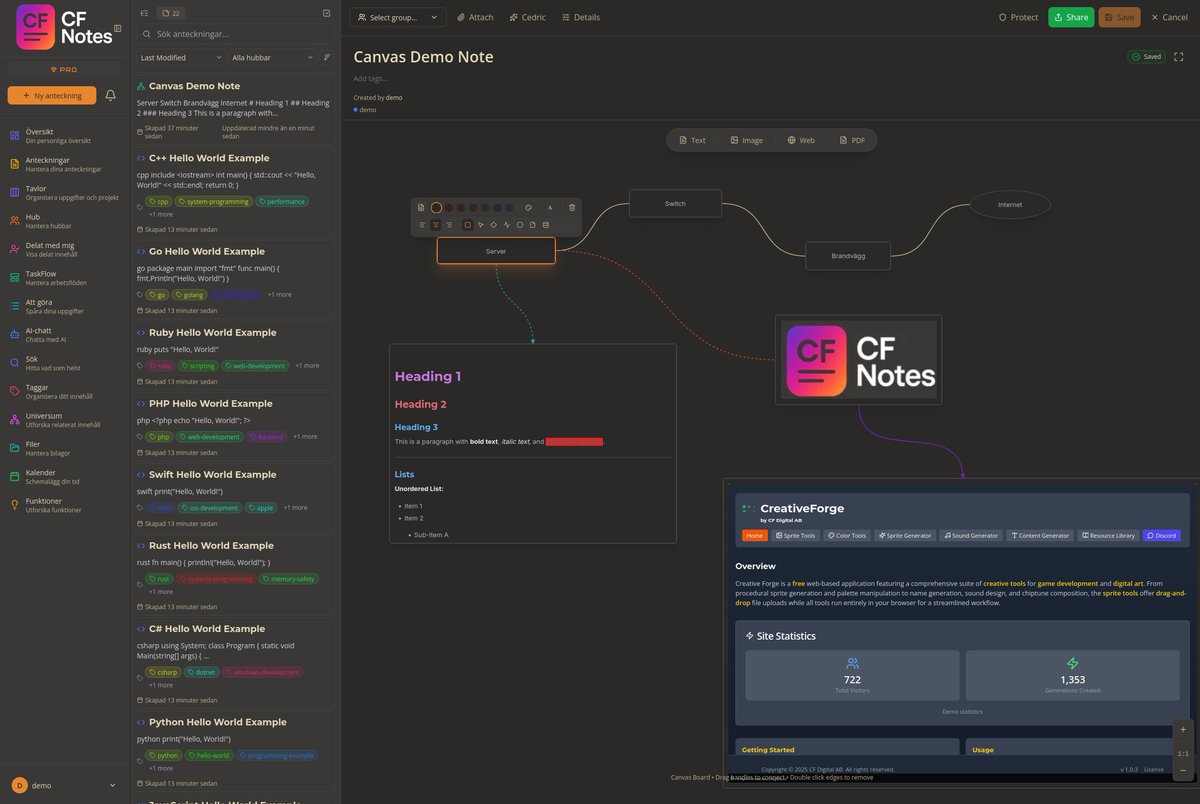Open the Select group dropdown
Image resolution: width=1200 pixels, height=804 pixels.
click(x=398, y=17)
